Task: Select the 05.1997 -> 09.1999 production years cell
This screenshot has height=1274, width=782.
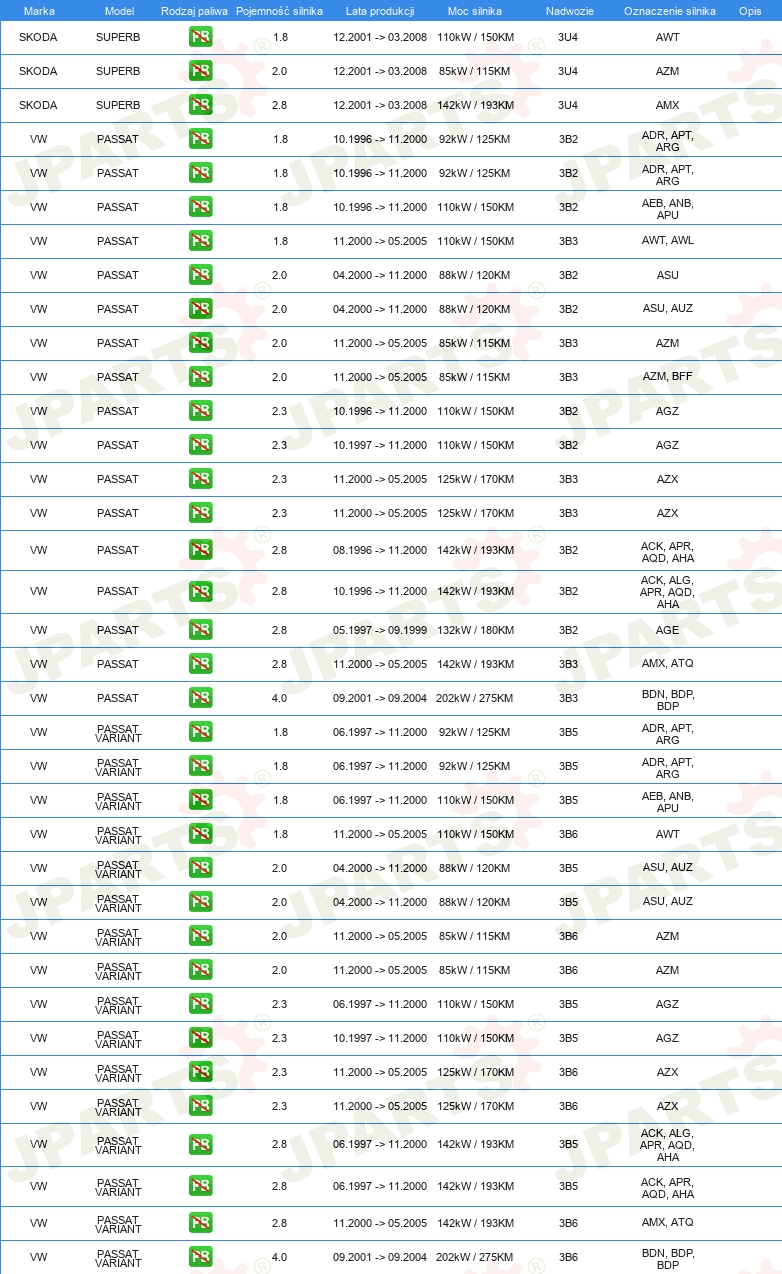Action: click(x=380, y=630)
